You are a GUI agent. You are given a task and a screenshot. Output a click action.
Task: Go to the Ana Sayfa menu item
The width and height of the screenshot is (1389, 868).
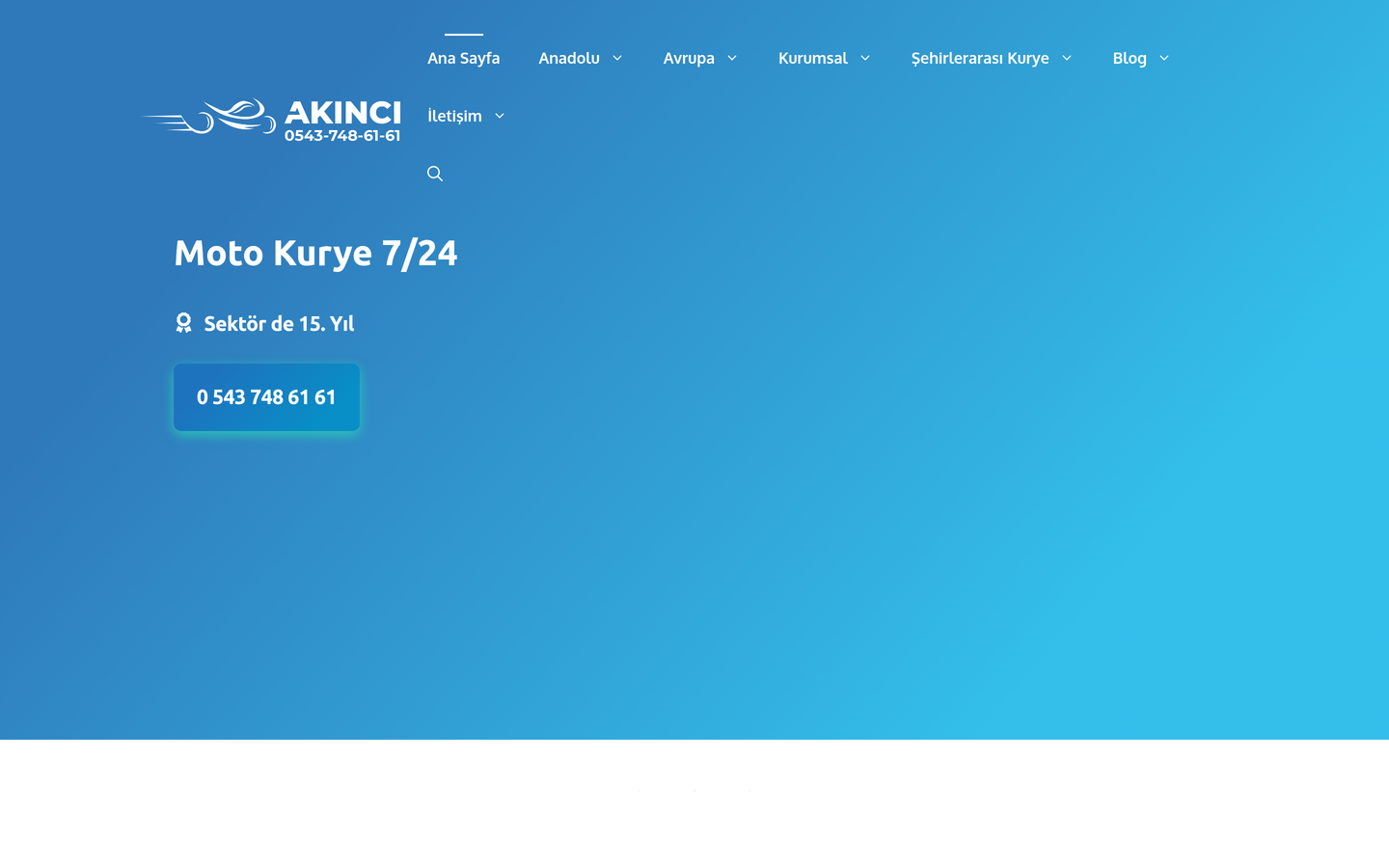coord(464,58)
